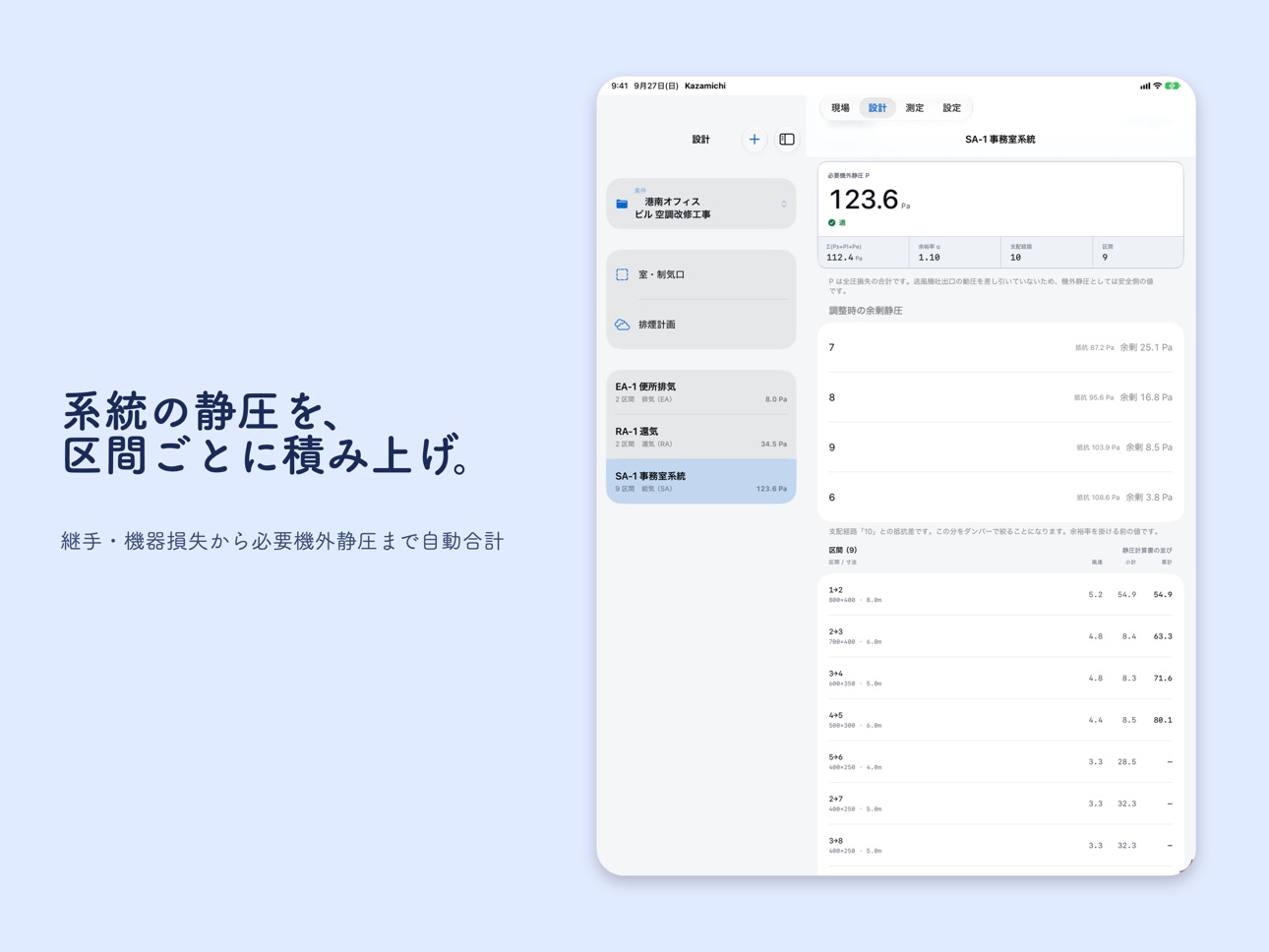Click the dashed-square room icon

point(622,275)
